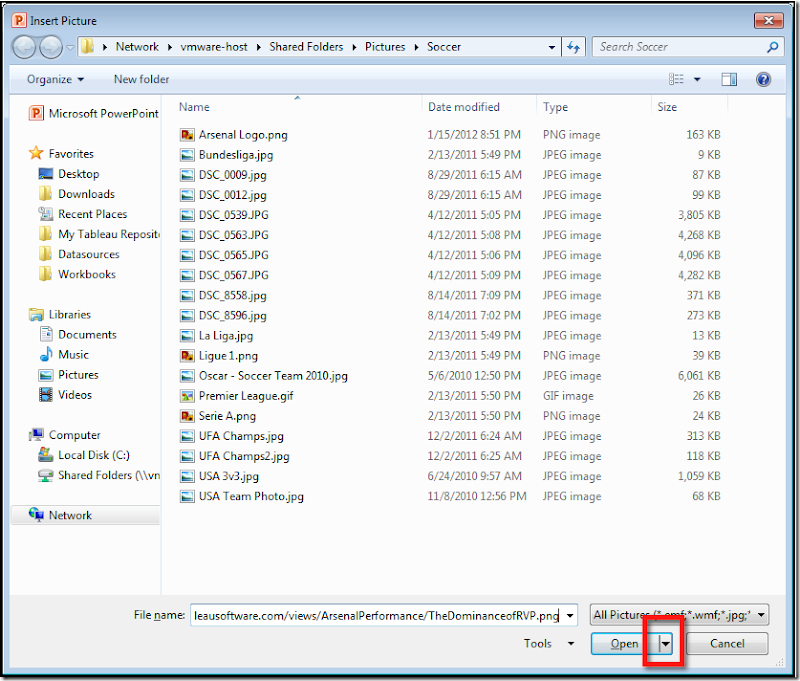The image size is (800, 681).
Task: Click the Open button
Action: point(625,644)
